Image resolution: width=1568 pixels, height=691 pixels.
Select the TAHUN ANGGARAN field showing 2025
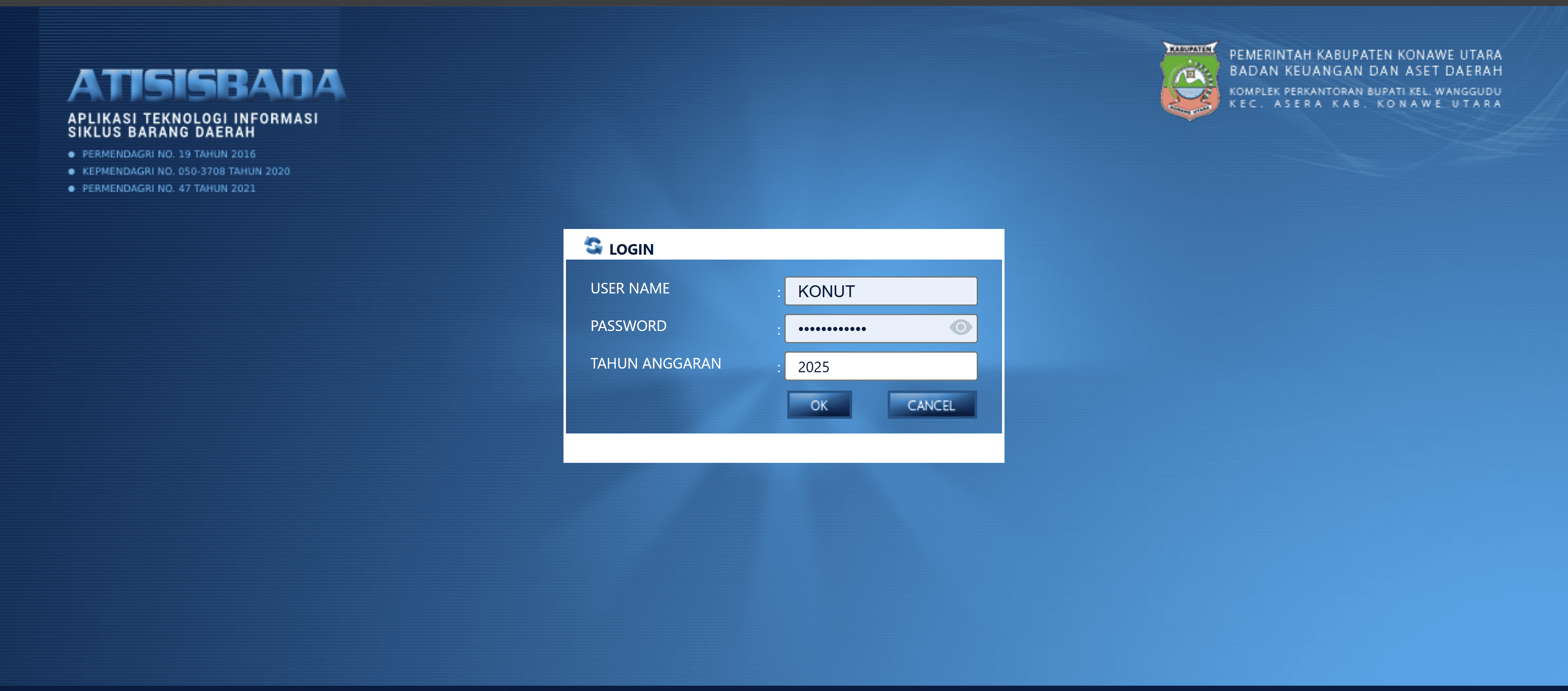880,367
